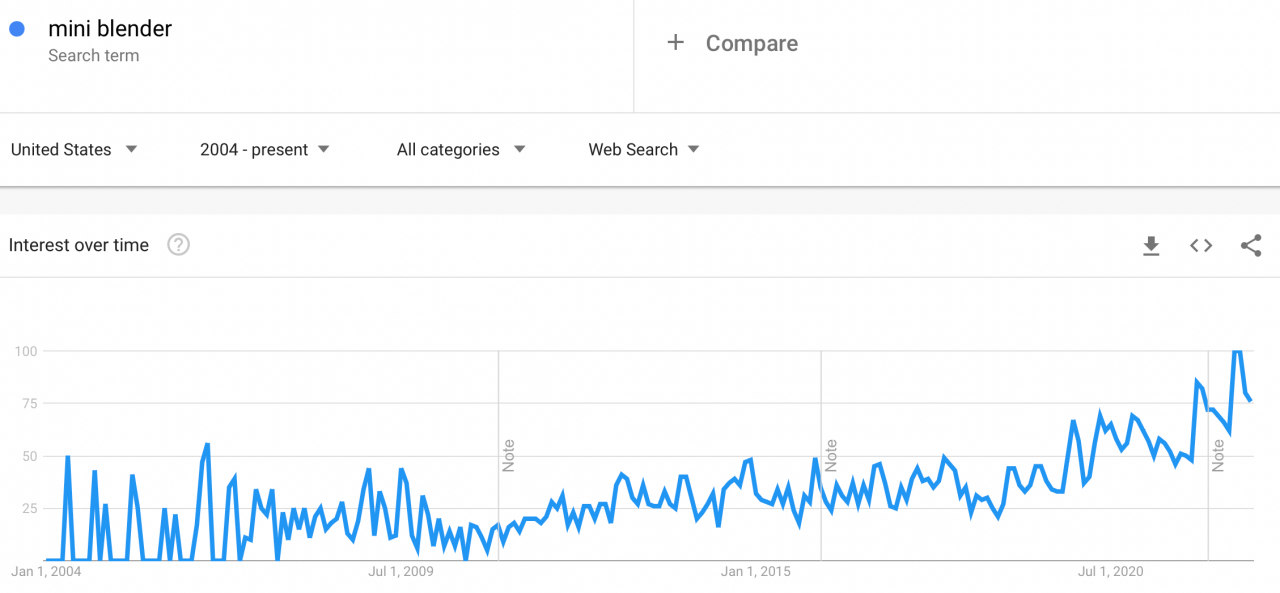The image size is (1280, 593).
Task: Click the Interest over time heading
Action: coord(79,245)
